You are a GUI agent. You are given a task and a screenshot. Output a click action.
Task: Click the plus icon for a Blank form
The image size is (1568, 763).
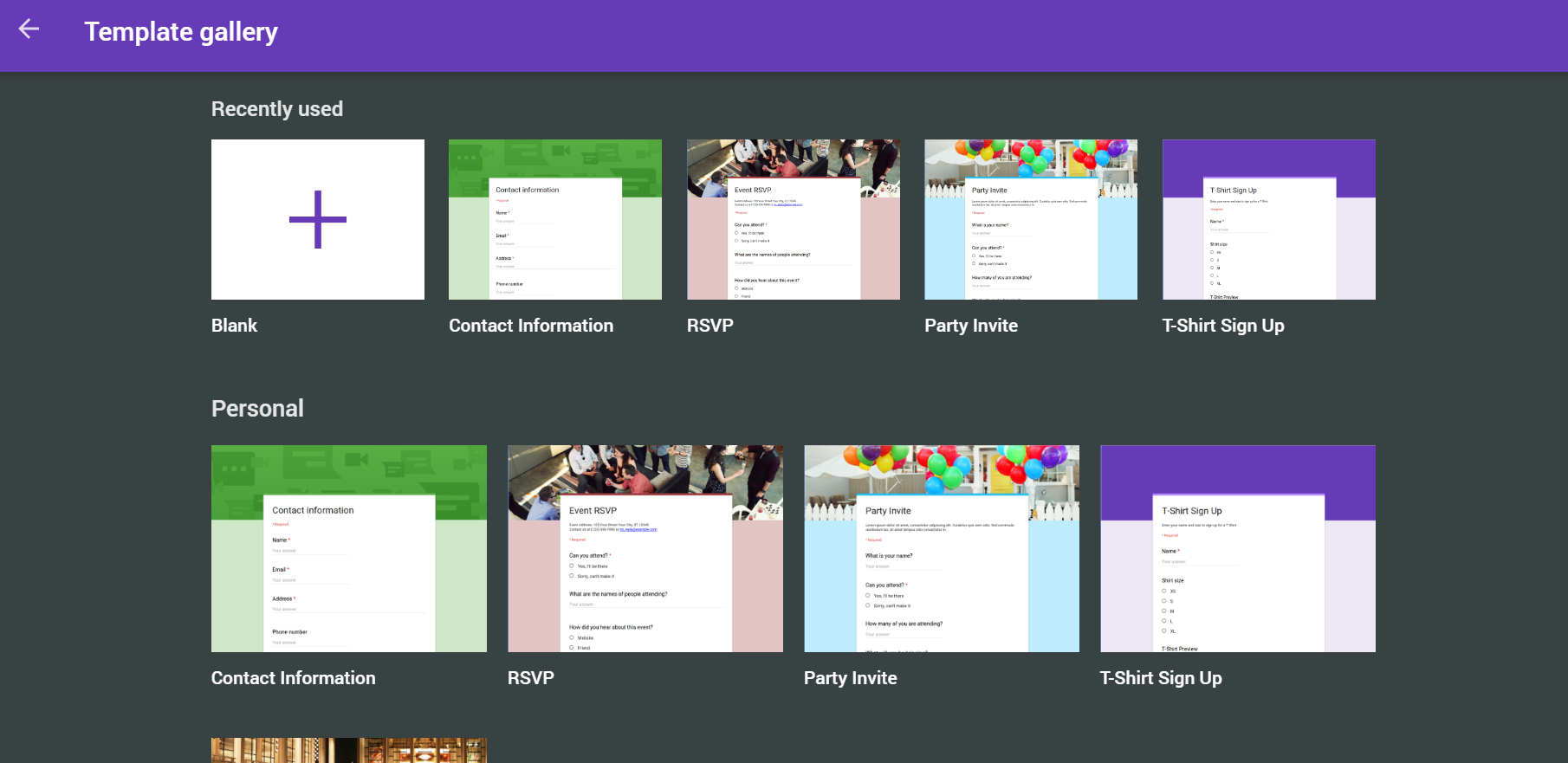point(318,219)
